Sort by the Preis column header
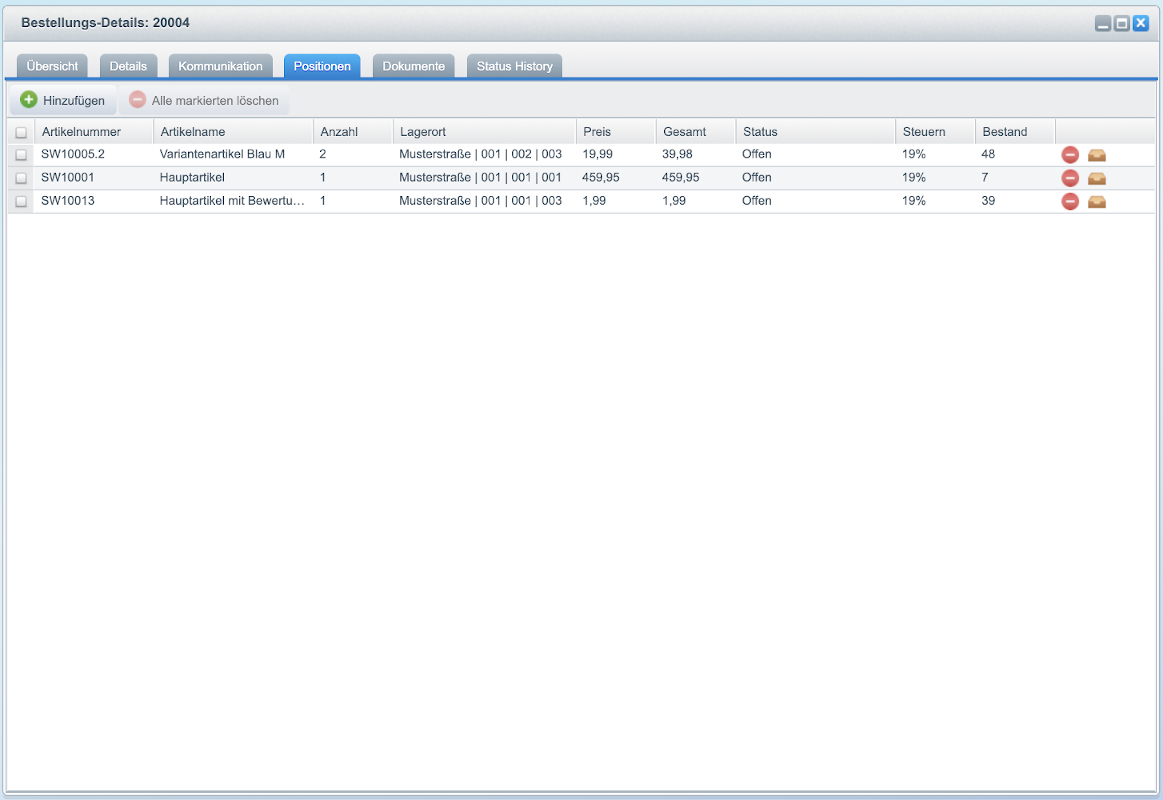This screenshot has width=1163, height=800. pos(597,132)
